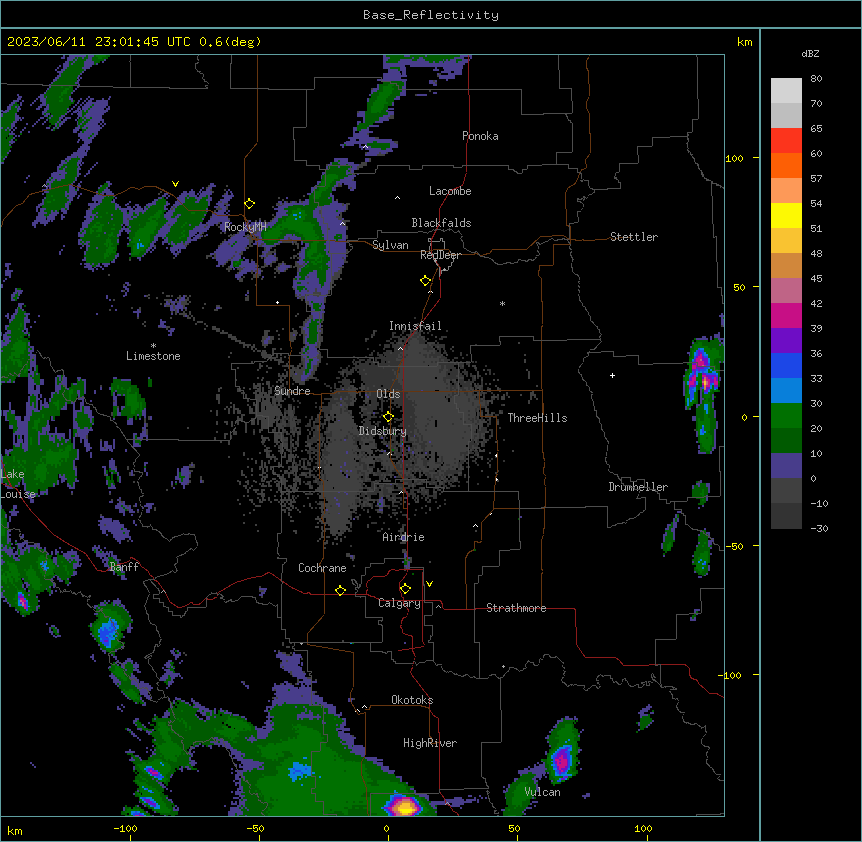Select the yellow diamond marker between Olds and Didsbury
This screenshot has height=842, width=862.
click(388, 416)
